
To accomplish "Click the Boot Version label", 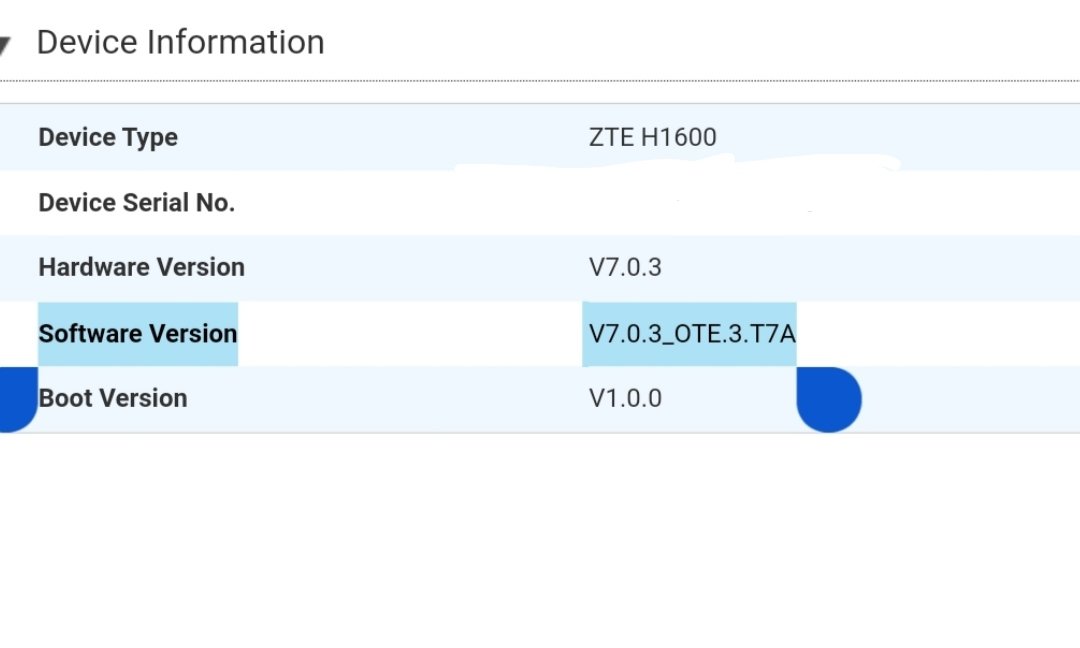I will coord(113,399).
